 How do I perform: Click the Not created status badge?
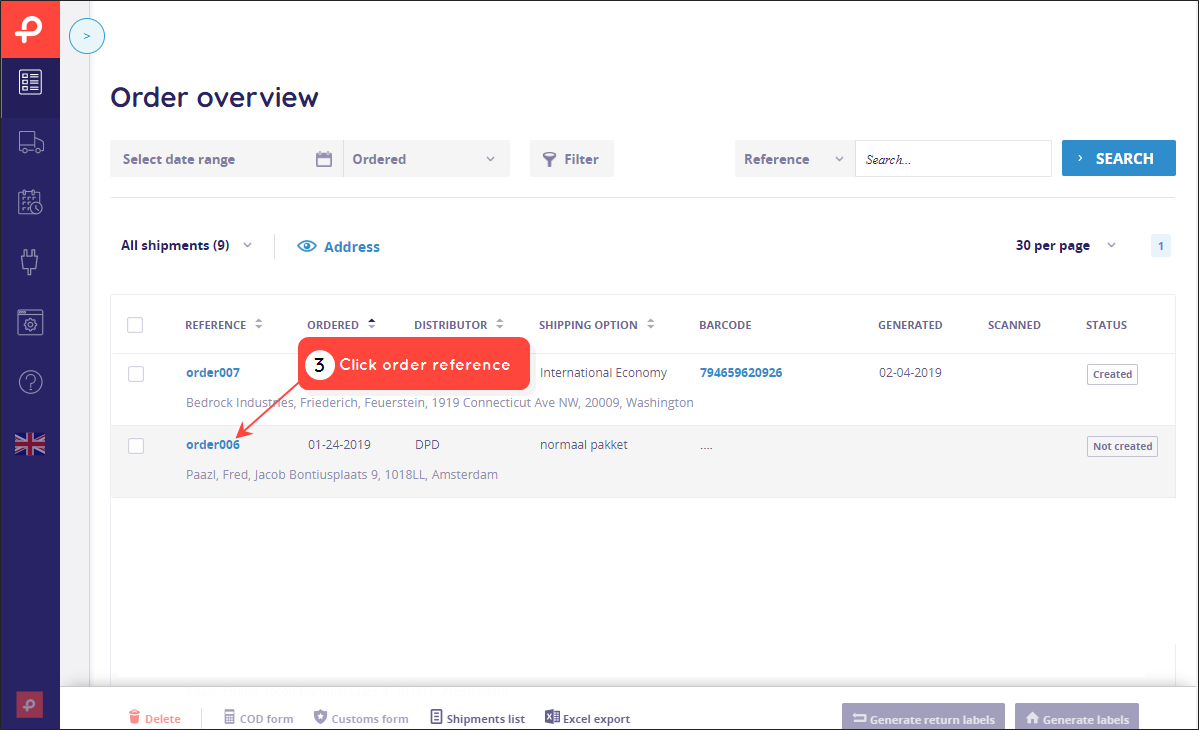1122,446
